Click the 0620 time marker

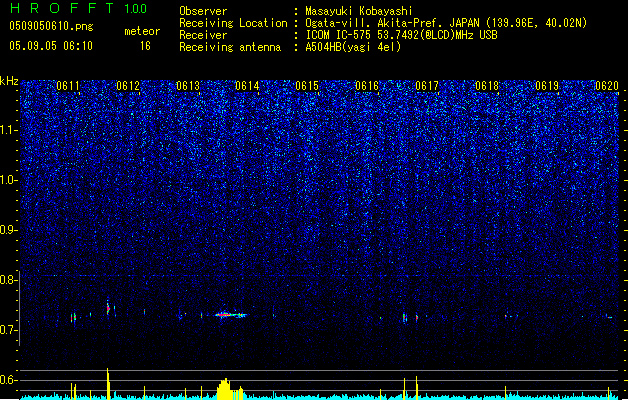607,86
